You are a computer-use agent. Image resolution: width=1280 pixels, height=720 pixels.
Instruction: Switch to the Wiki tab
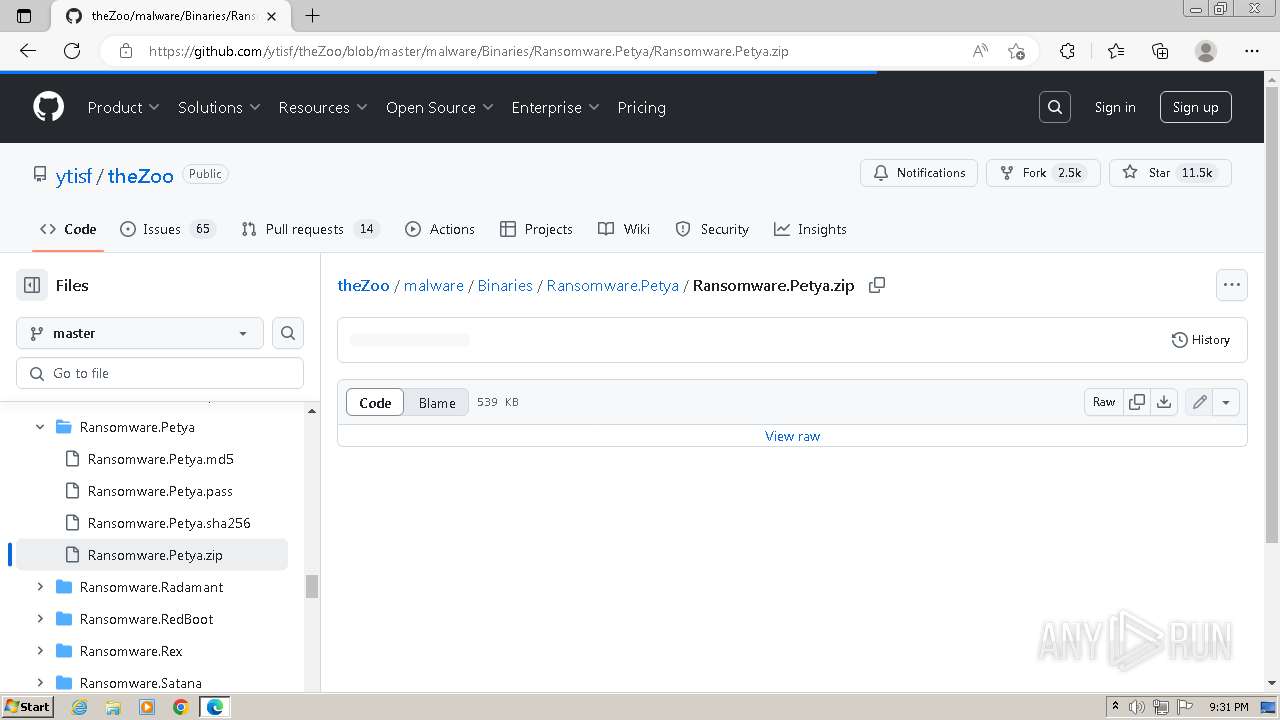pyautogui.click(x=624, y=229)
